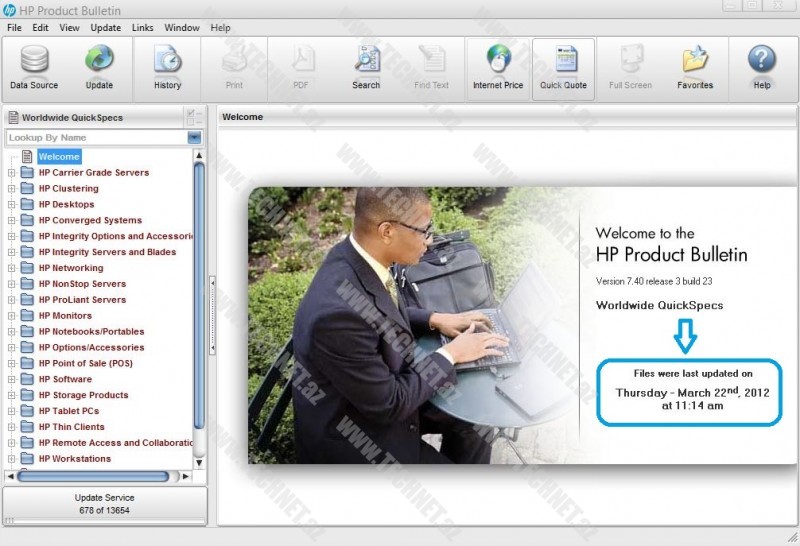
Task: Click the Lookup By Name input field
Action: tap(97, 137)
